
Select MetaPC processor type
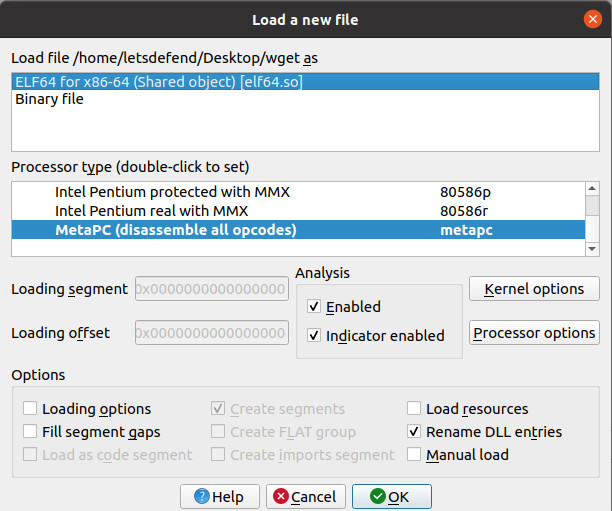[x=176, y=230]
